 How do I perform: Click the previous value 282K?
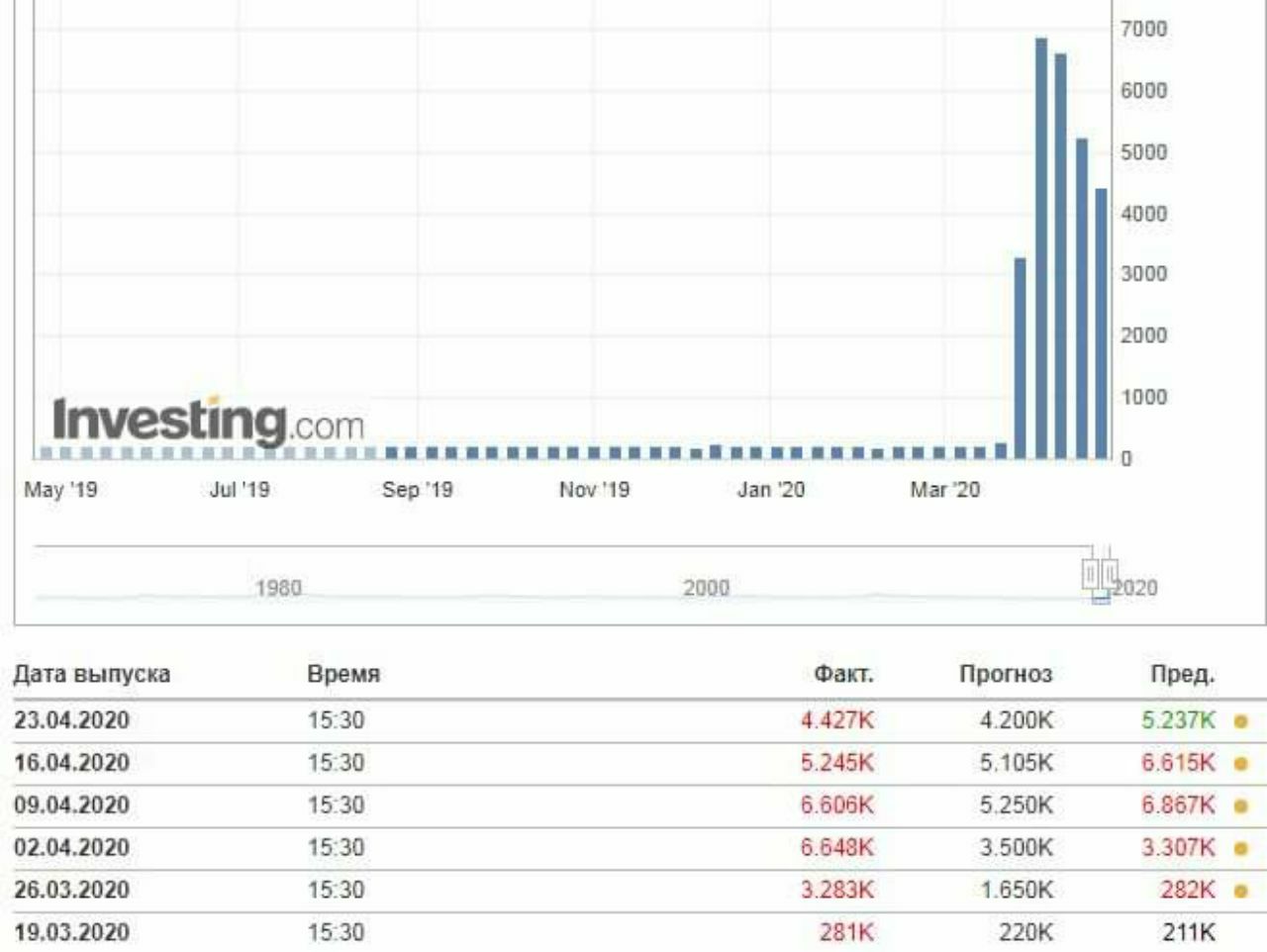(1188, 891)
